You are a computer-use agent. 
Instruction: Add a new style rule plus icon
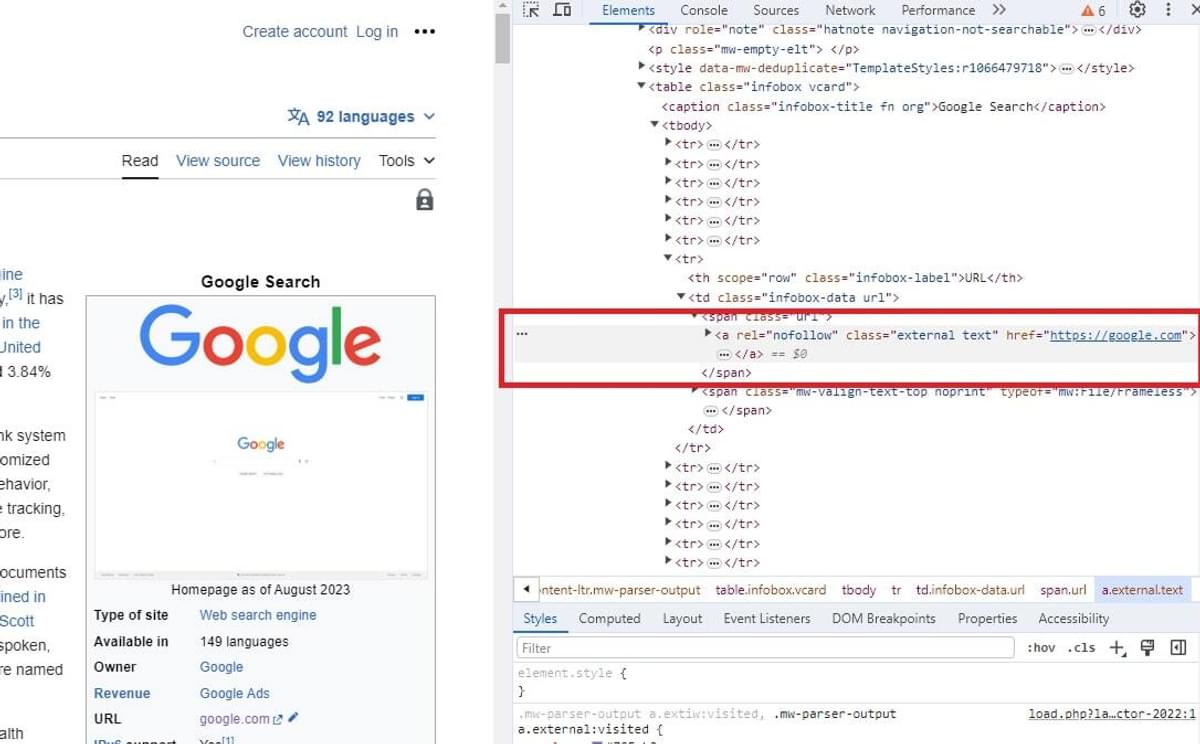(1118, 648)
